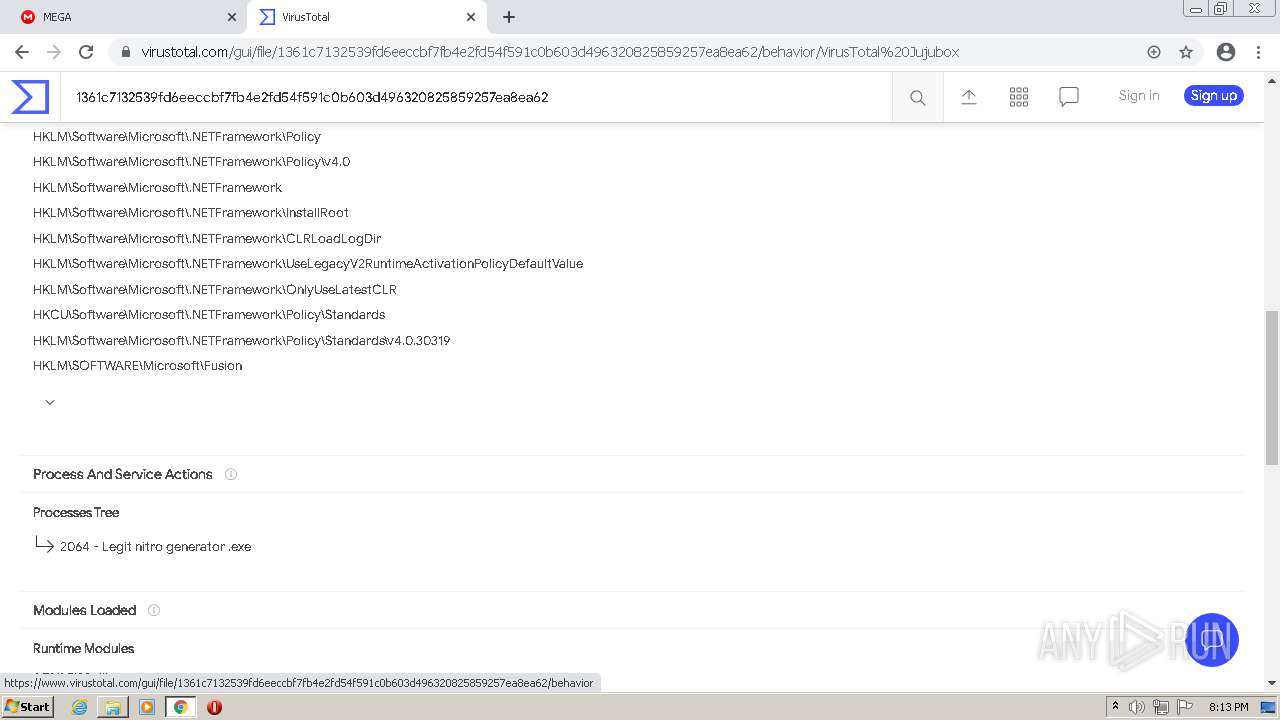
Task: Click the network tray icon
Action: [1161, 707]
